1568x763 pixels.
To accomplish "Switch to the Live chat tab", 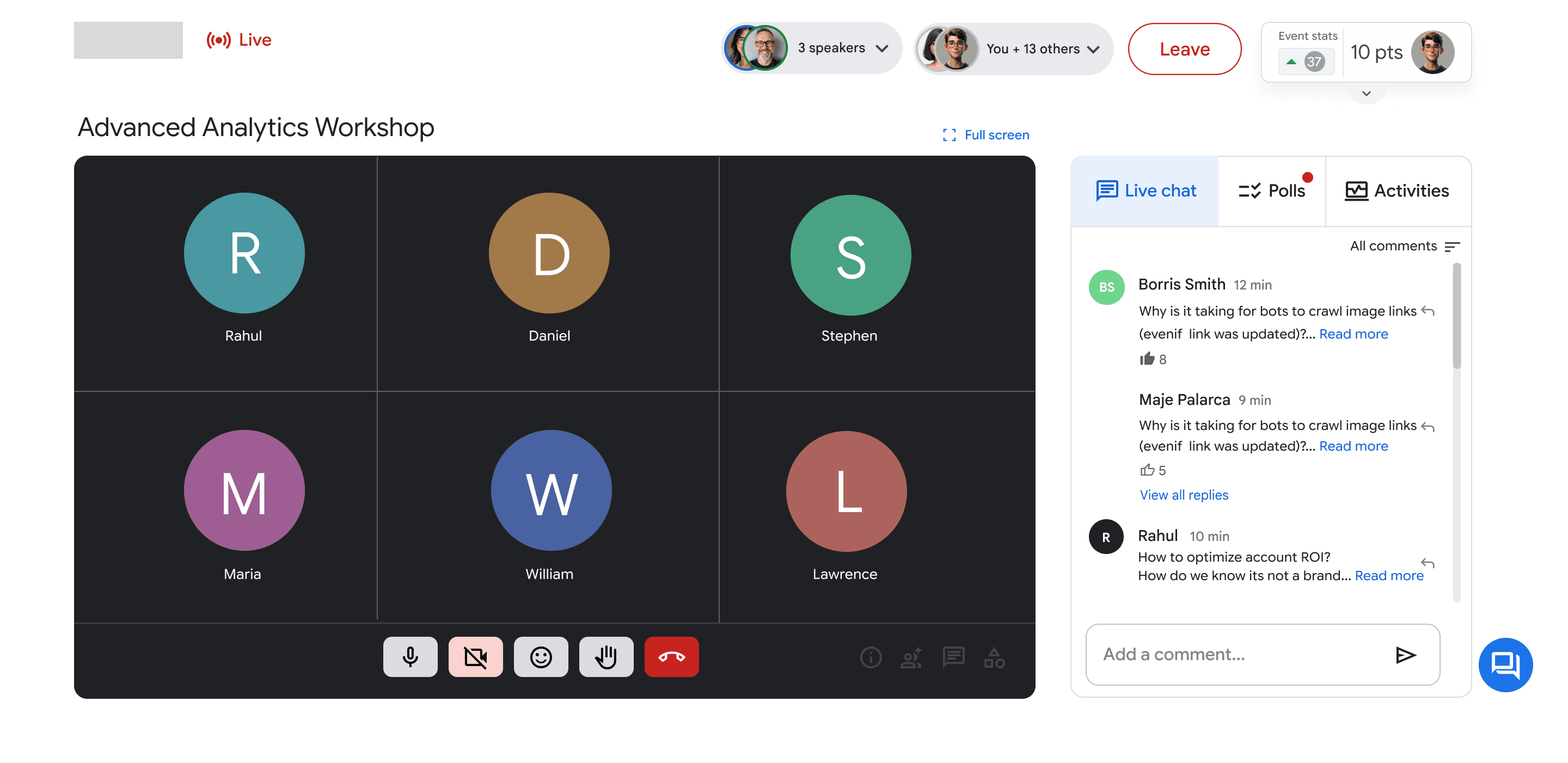I will [x=1146, y=190].
